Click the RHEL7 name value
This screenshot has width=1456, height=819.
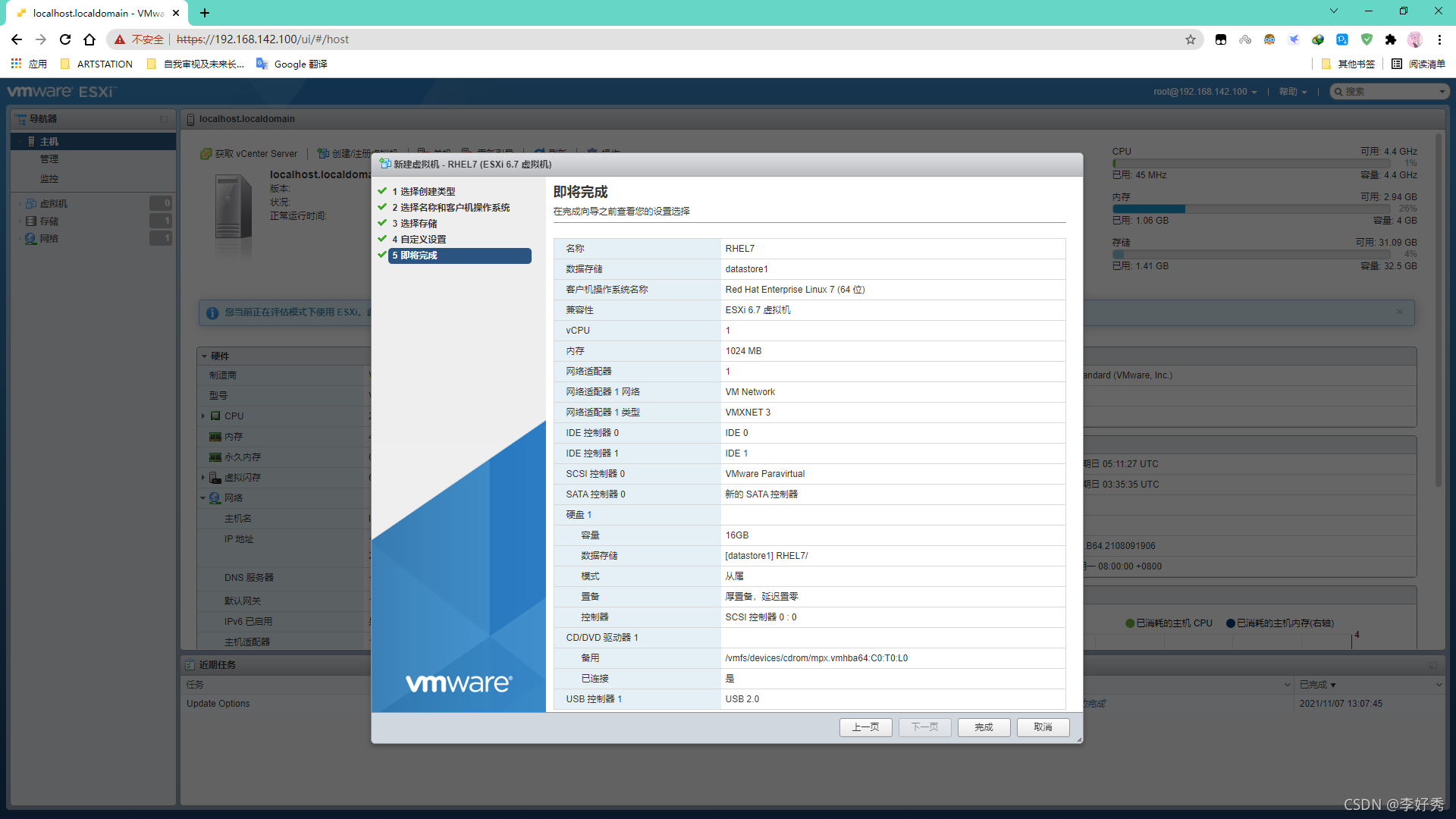click(739, 249)
